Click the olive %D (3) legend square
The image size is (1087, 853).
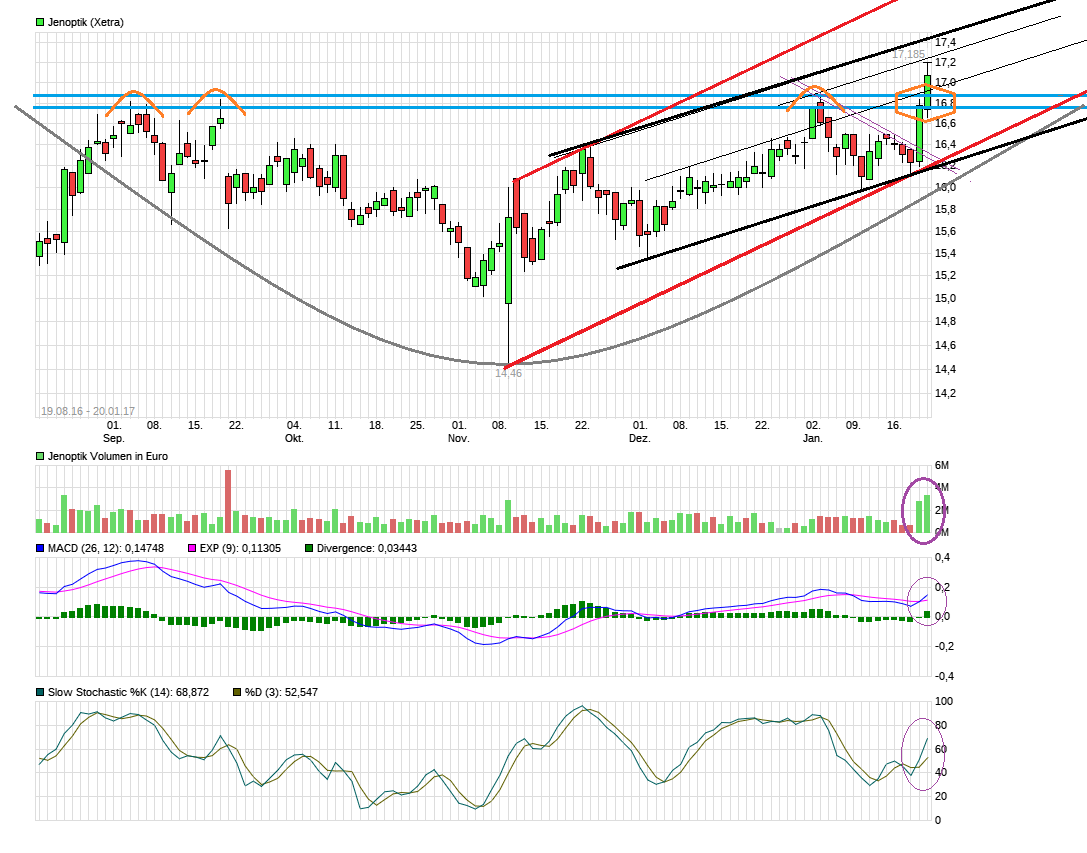tap(236, 692)
